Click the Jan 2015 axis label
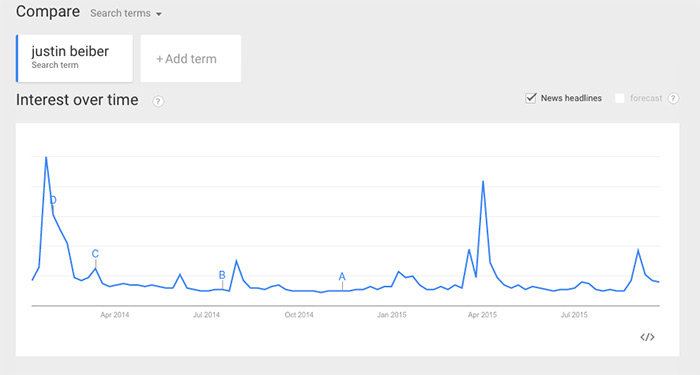This screenshot has width=700, height=375. [x=392, y=315]
